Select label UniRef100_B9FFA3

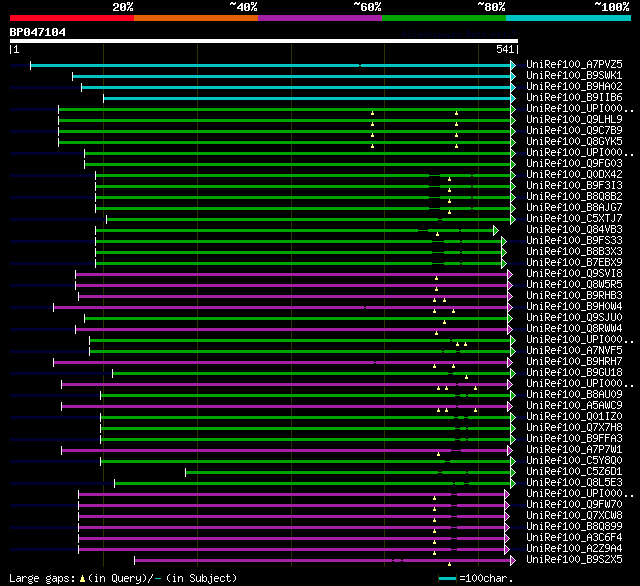[x=574, y=439]
